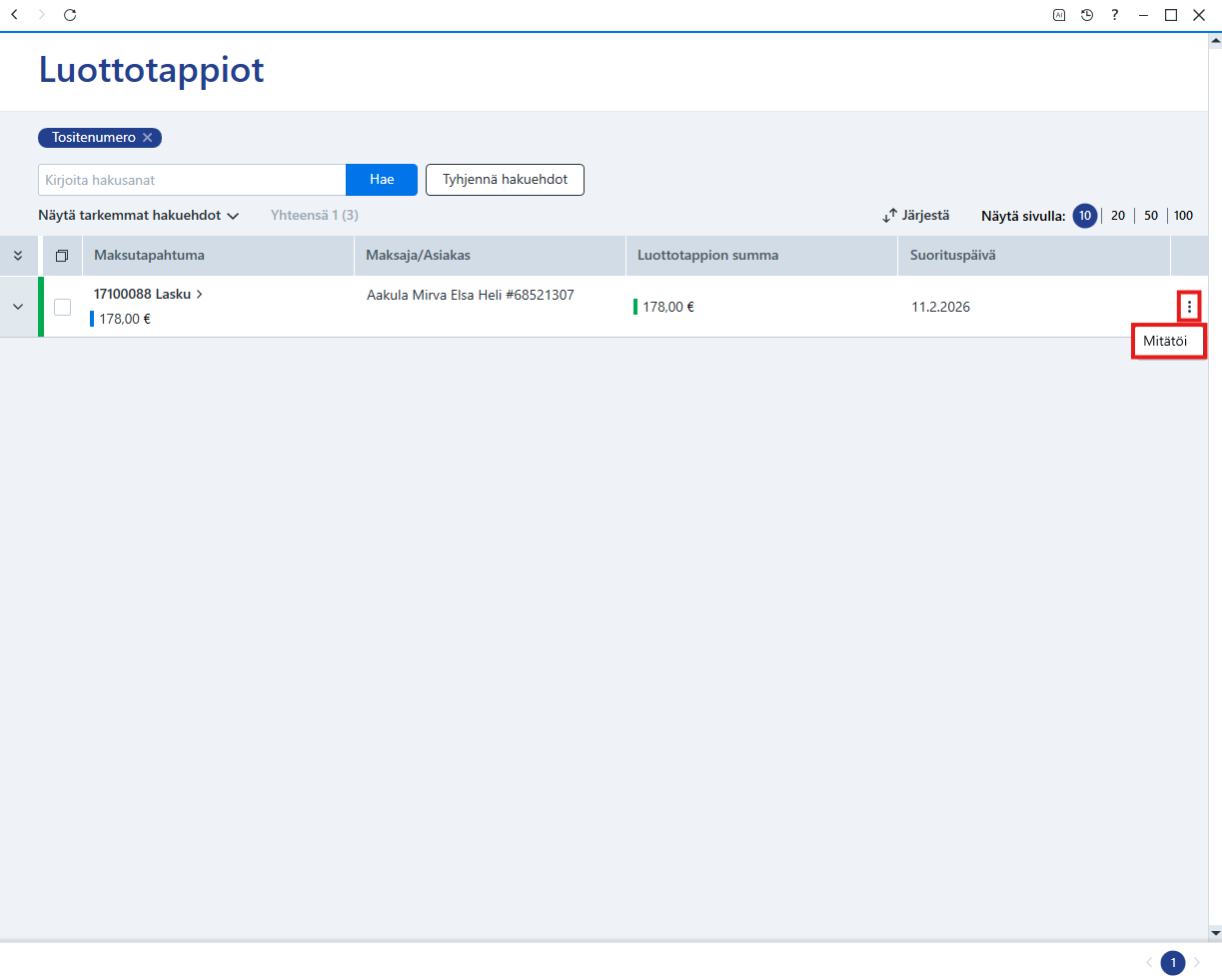The image size is (1222, 980).
Task: Open the history clock icon
Action: pos(1087,15)
